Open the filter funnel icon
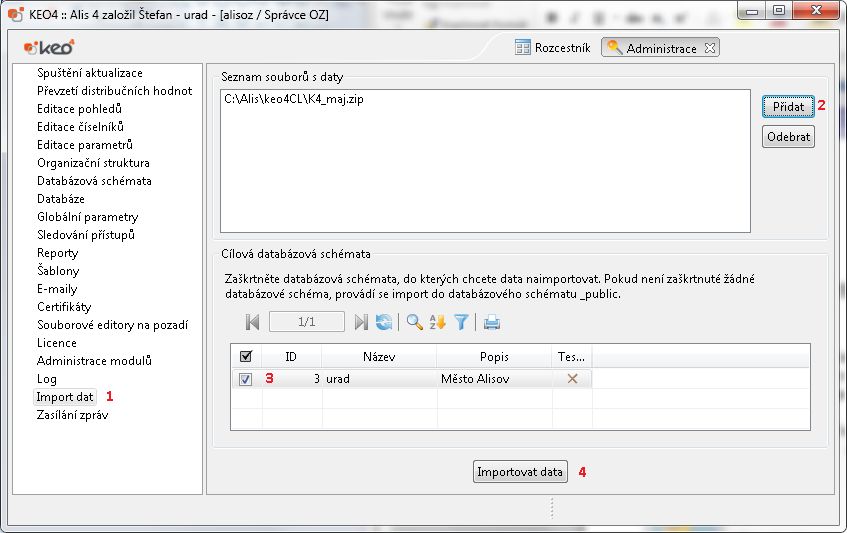 (461, 322)
